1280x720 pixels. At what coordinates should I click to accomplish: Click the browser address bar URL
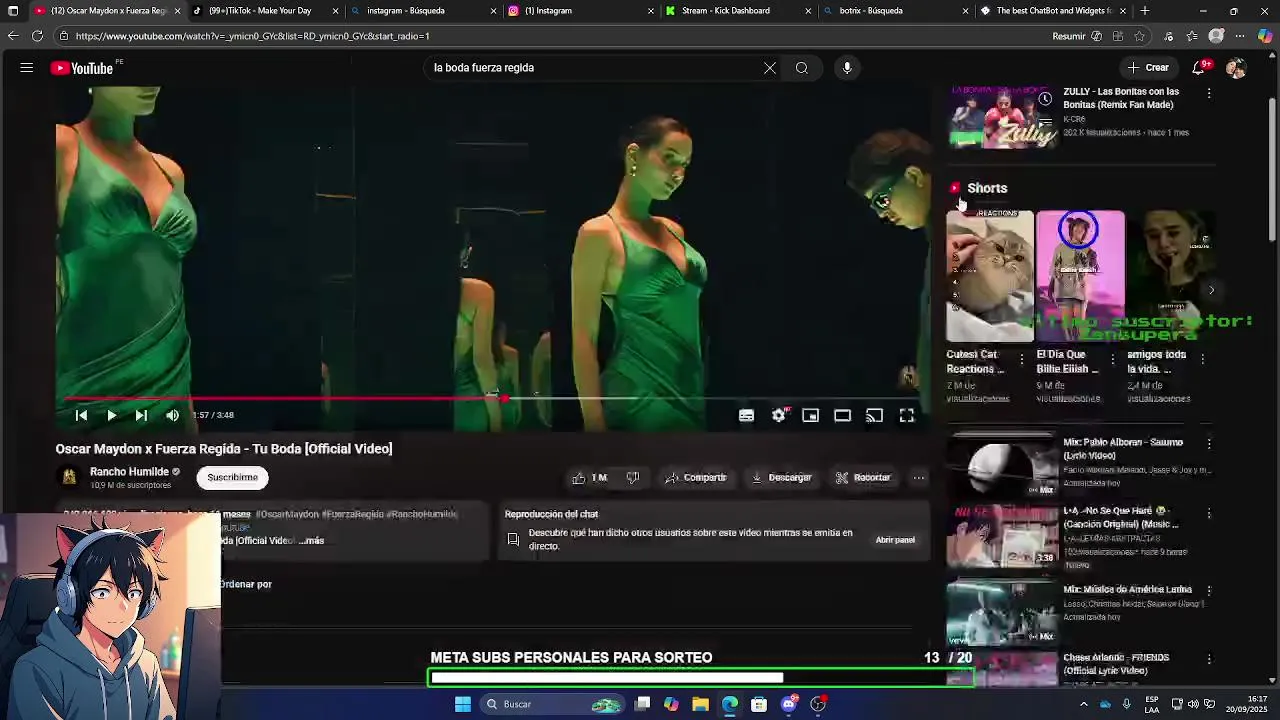pos(252,36)
